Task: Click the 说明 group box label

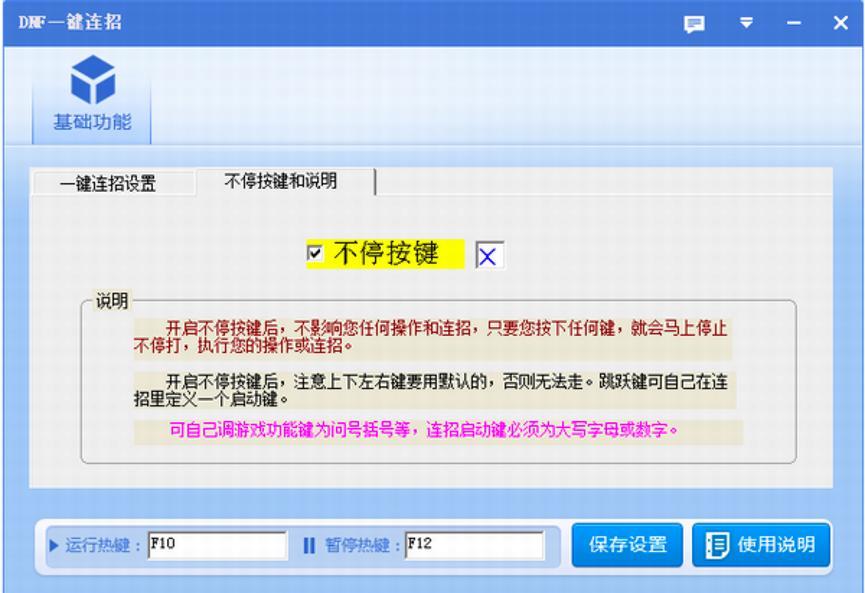Action: coord(112,301)
